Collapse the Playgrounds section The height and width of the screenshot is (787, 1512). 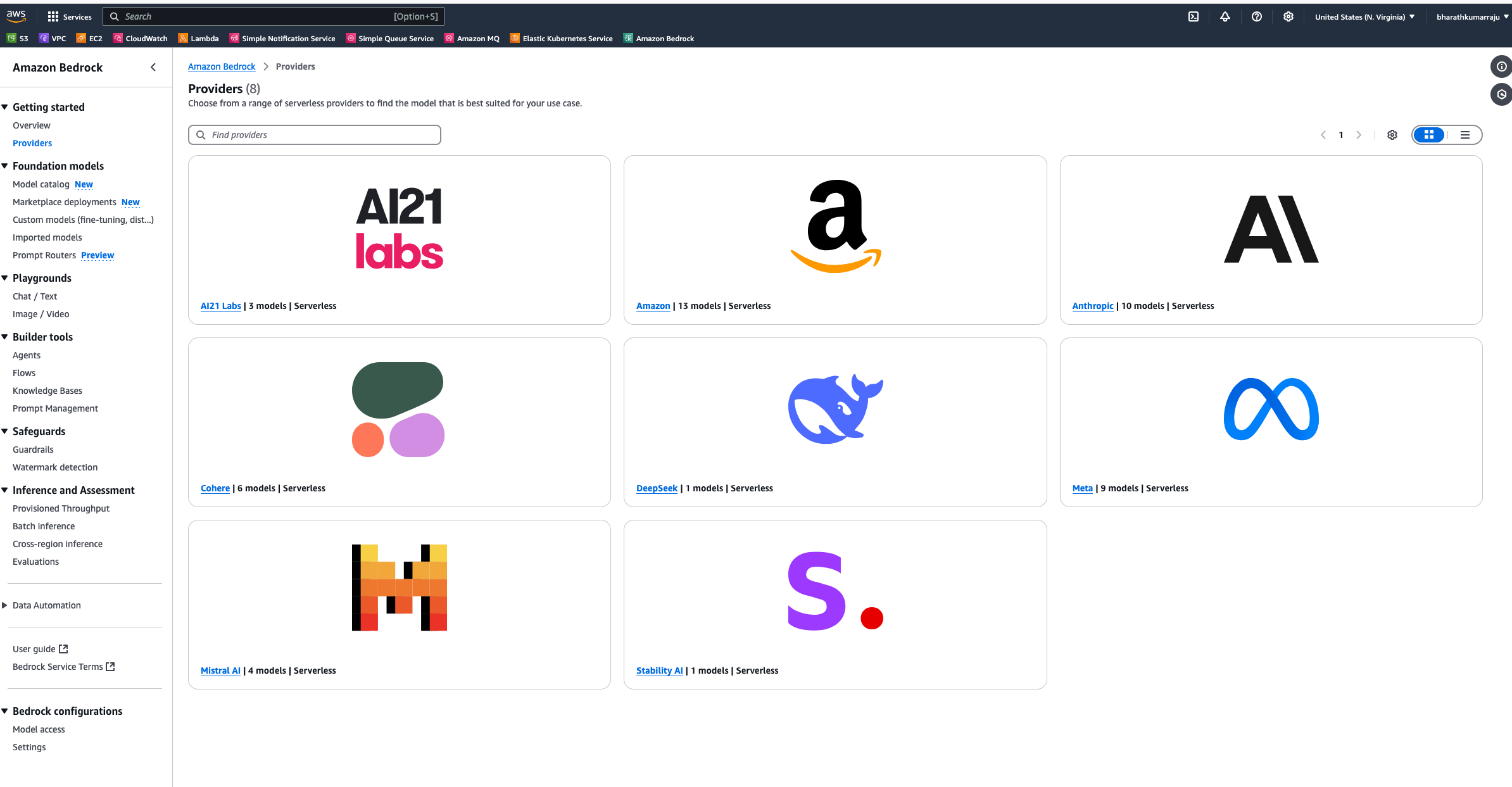point(4,278)
